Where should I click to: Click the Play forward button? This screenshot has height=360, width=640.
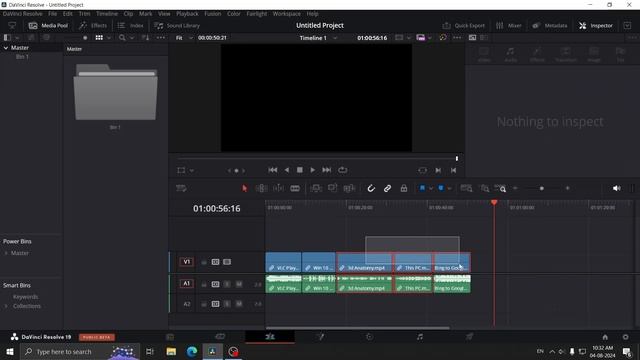point(313,170)
